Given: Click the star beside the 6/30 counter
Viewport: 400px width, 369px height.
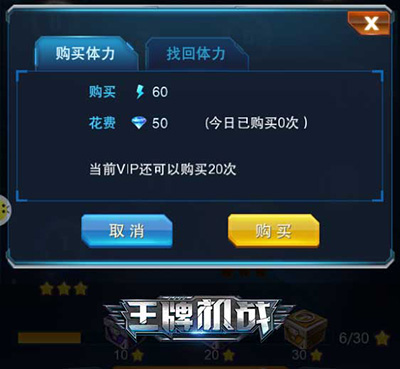Looking at the screenshot, I should [382, 338].
